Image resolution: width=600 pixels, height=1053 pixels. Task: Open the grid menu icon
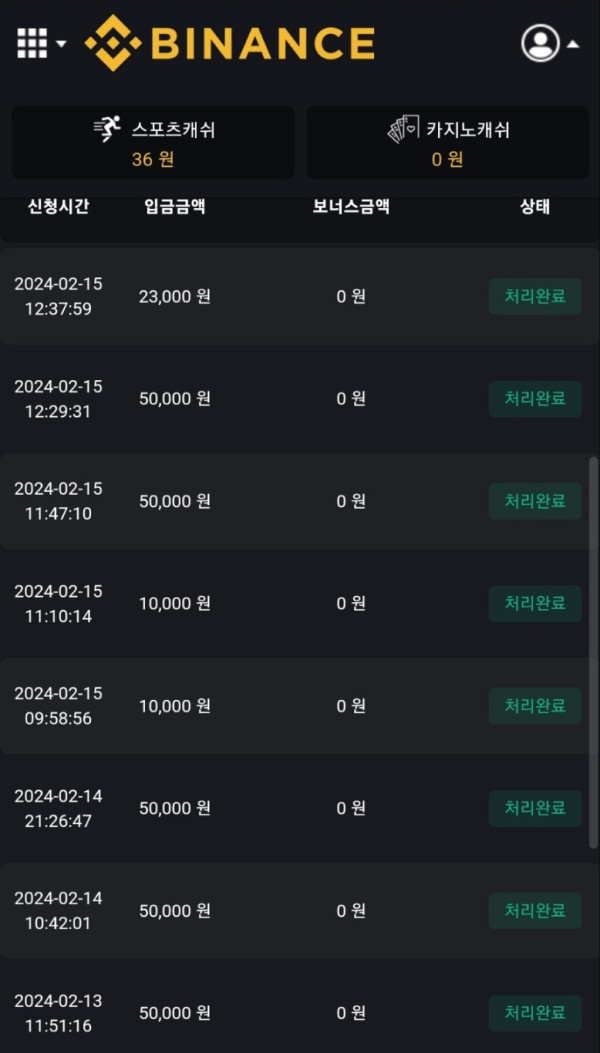[x=32, y=43]
